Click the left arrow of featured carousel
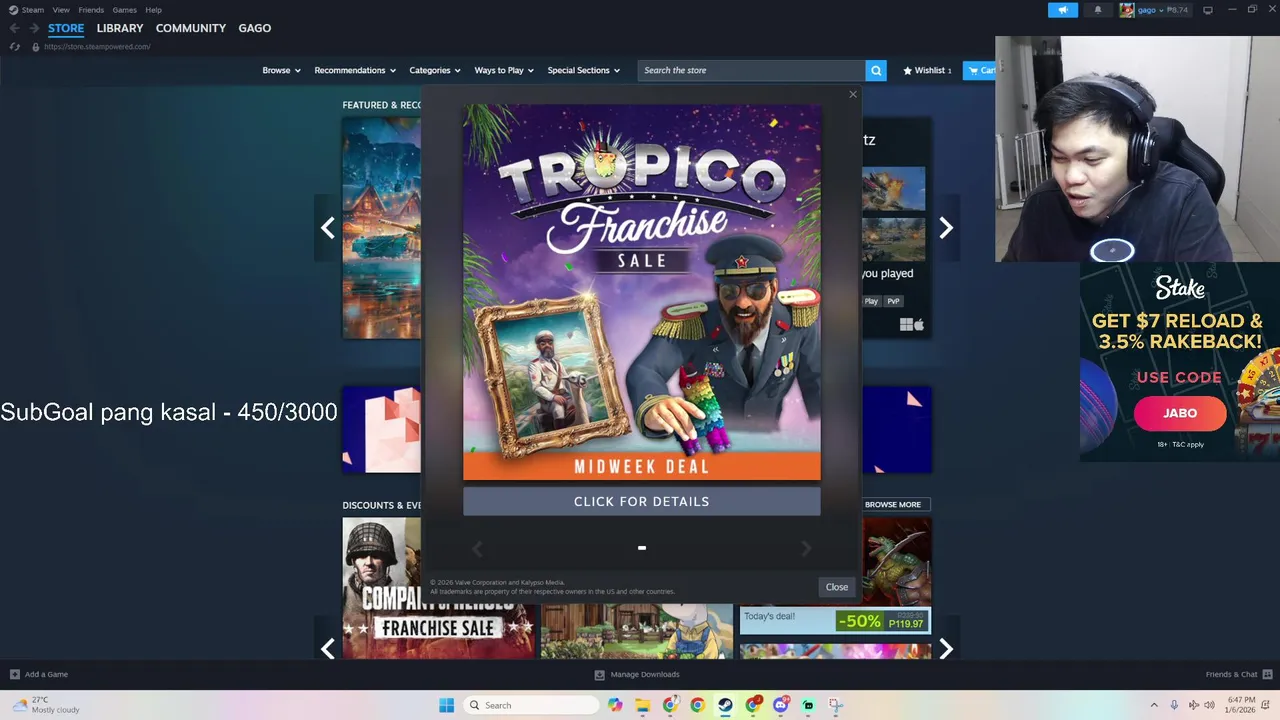Screen dimensions: 1280x720 tap(327, 228)
